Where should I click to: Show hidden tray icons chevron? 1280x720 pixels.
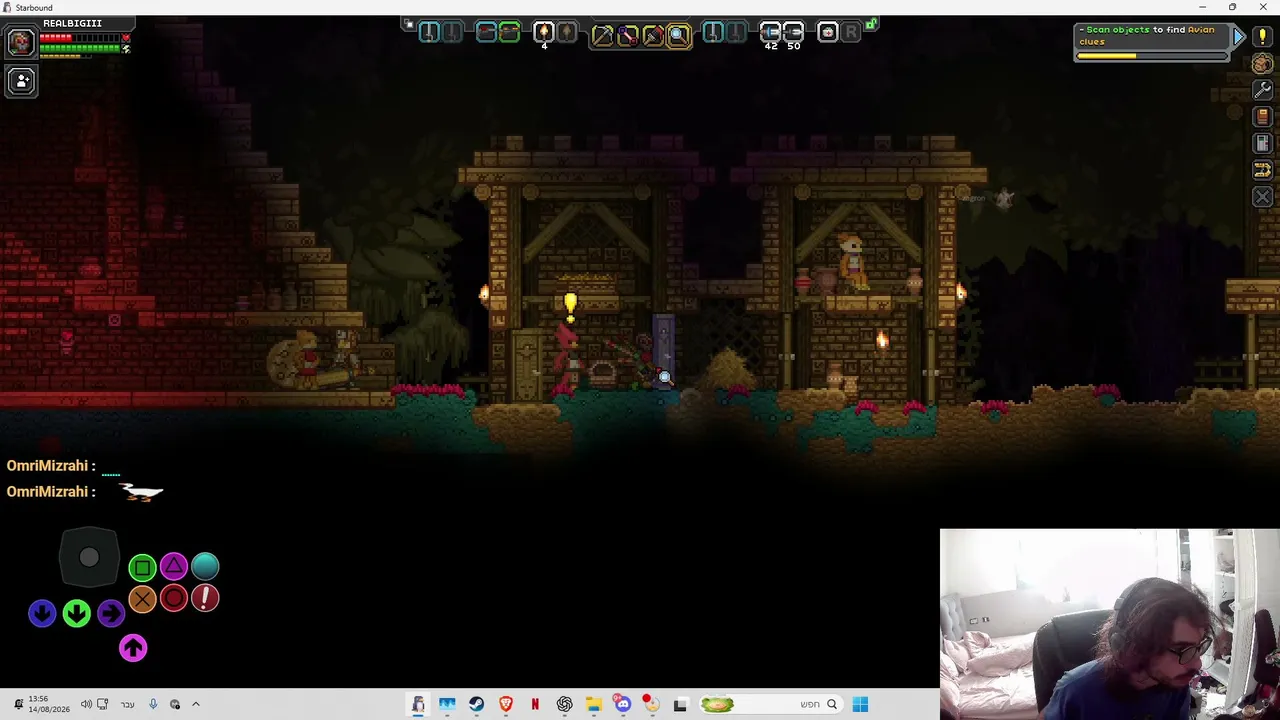tap(196, 704)
